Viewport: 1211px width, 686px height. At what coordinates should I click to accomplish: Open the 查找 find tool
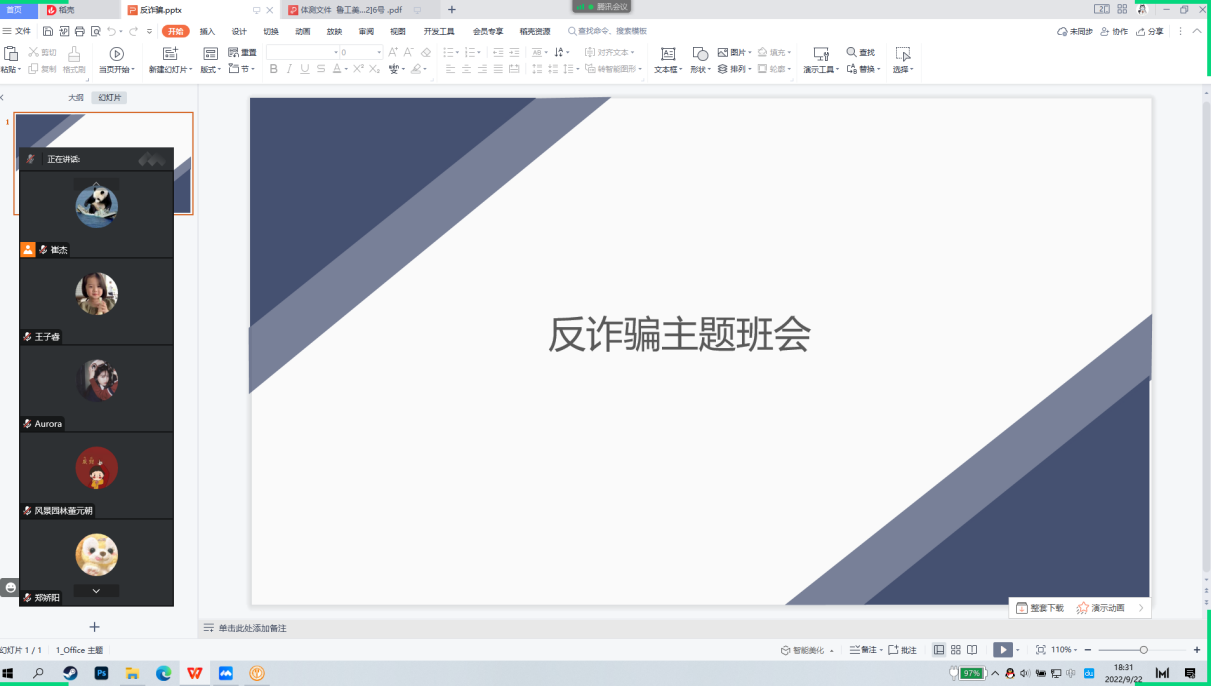coord(860,52)
